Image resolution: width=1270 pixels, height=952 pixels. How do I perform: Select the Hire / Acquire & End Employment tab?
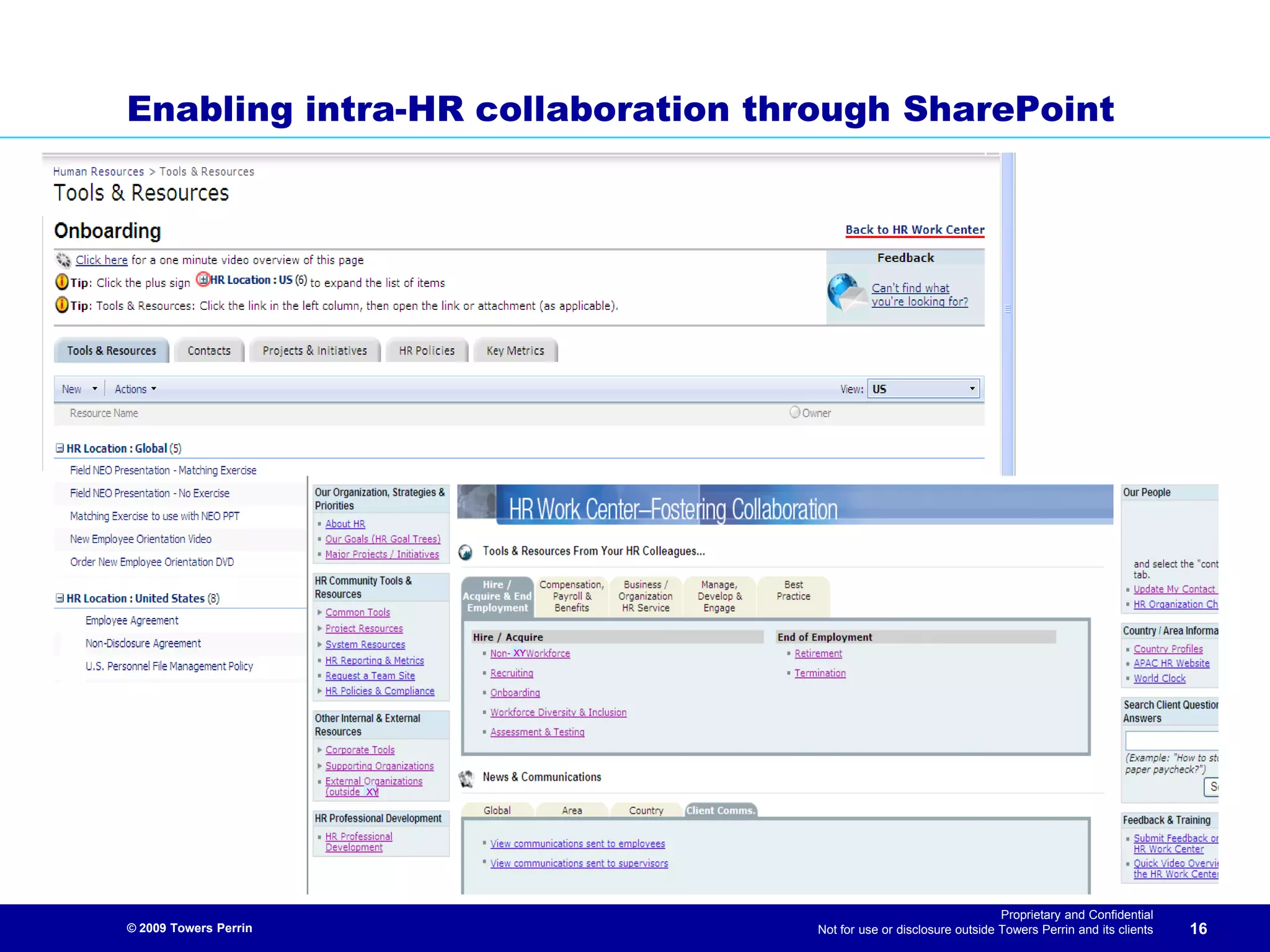tap(497, 596)
